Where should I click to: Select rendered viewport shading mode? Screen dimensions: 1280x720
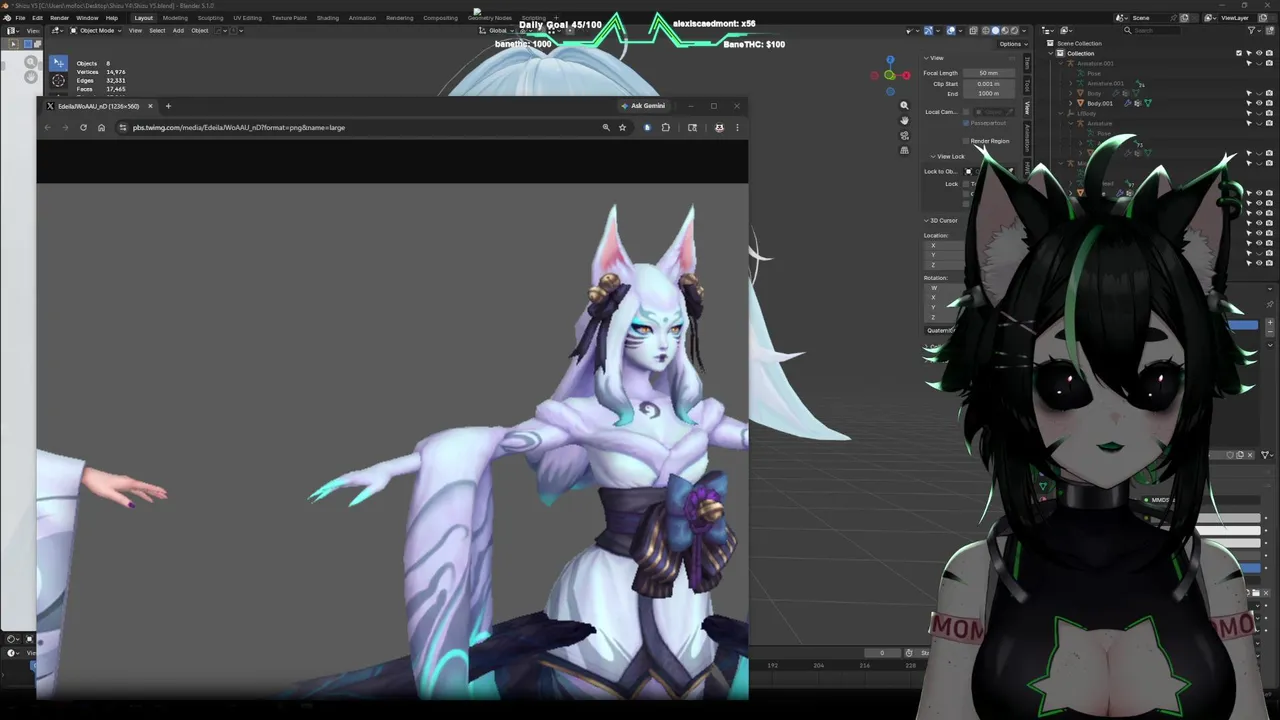[x=1014, y=31]
